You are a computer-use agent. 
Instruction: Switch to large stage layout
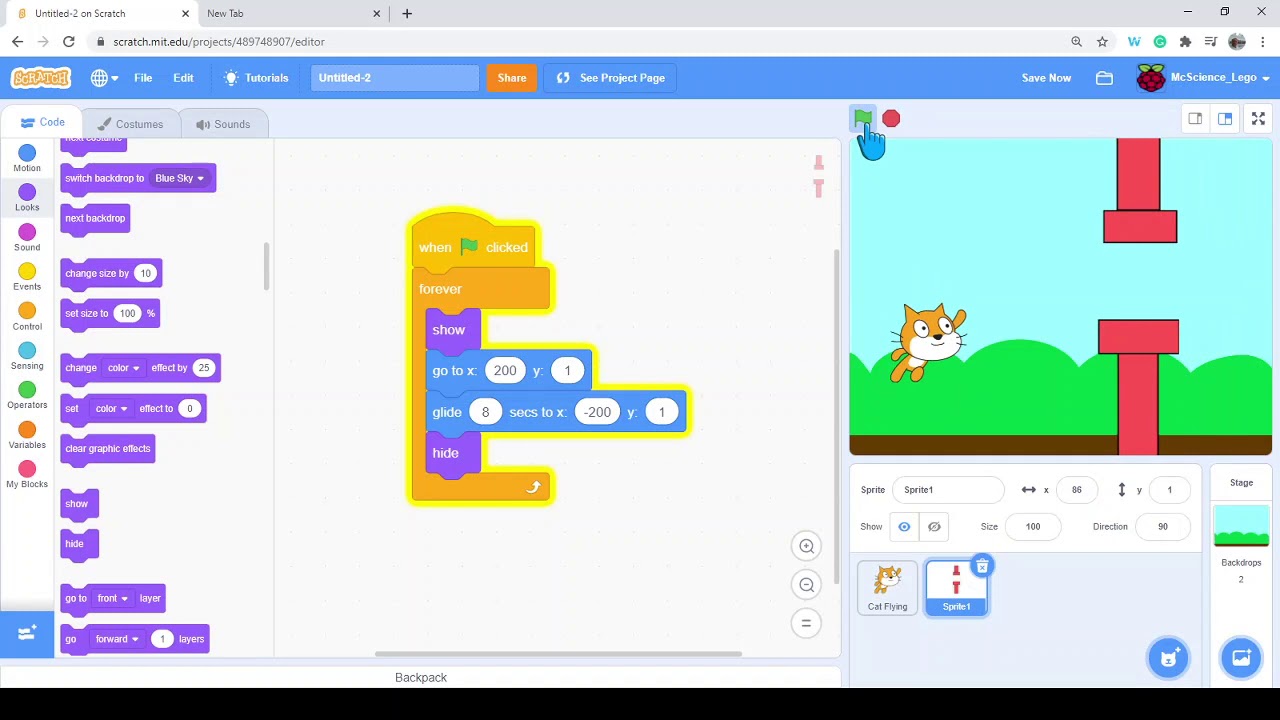coord(1225,119)
